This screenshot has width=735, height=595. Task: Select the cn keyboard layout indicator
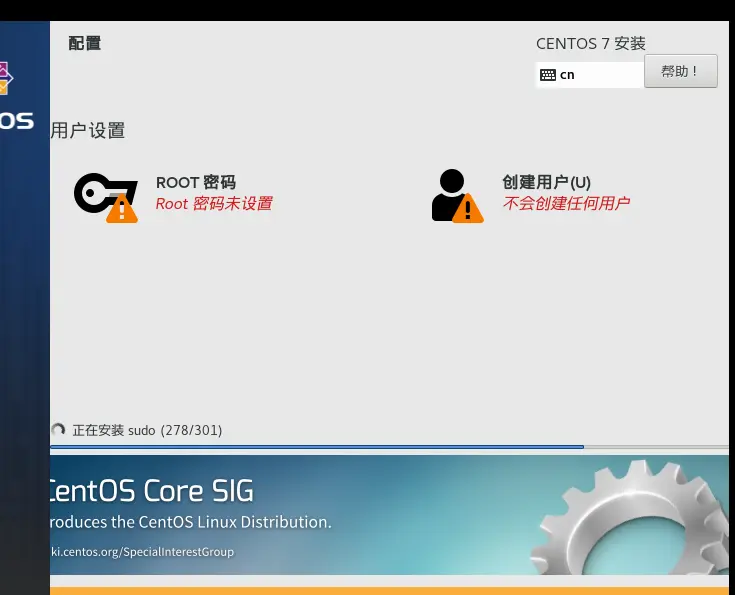tap(590, 75)
